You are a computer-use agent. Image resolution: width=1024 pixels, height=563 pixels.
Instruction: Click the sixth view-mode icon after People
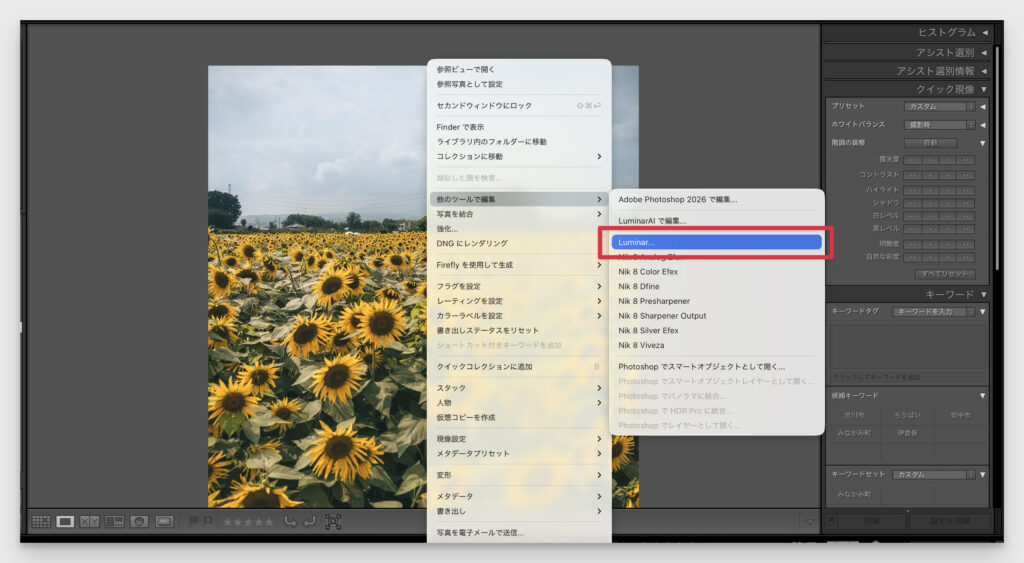click(x=164, y=521)
